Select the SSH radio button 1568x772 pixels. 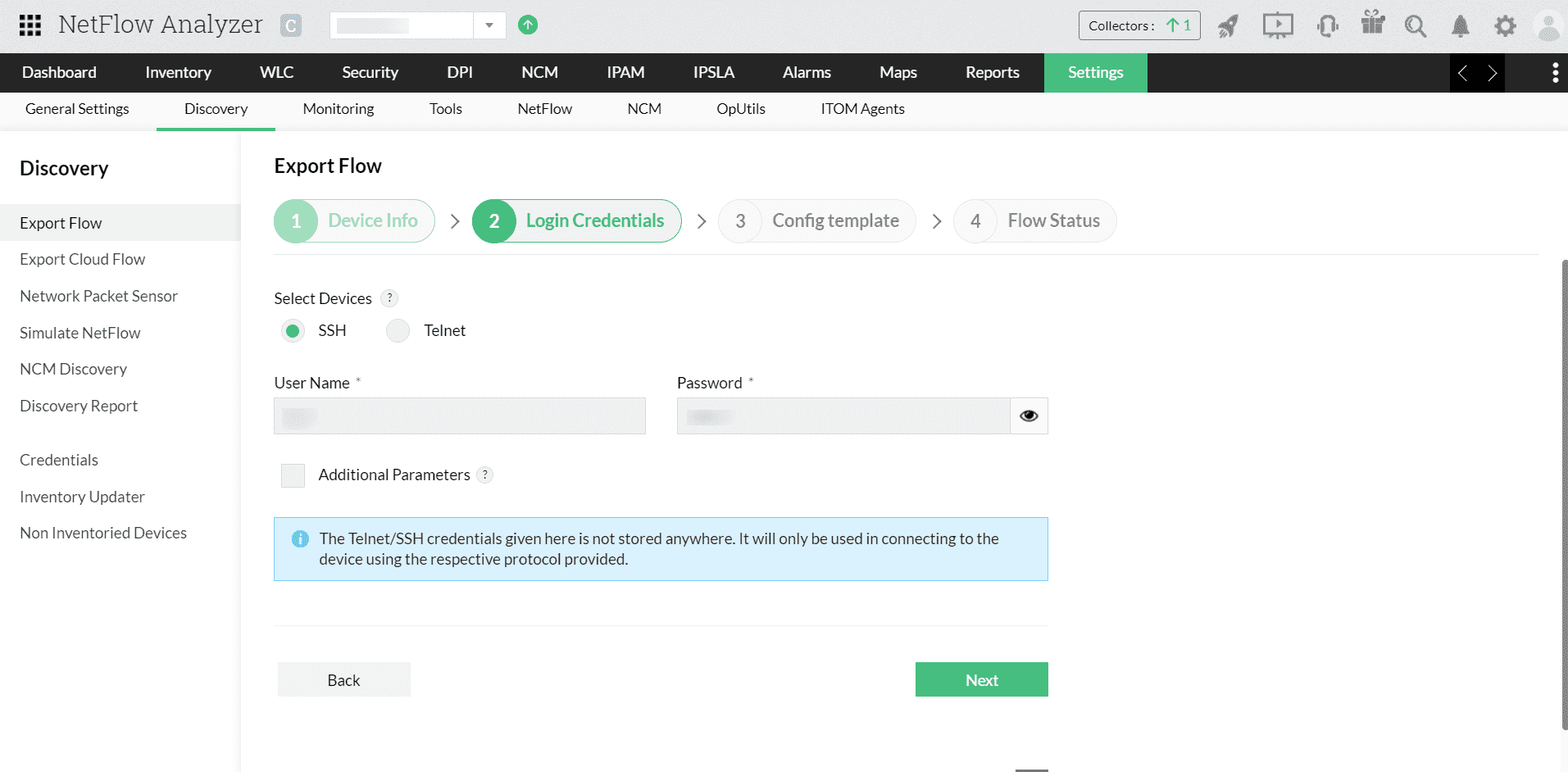(293, 331)
